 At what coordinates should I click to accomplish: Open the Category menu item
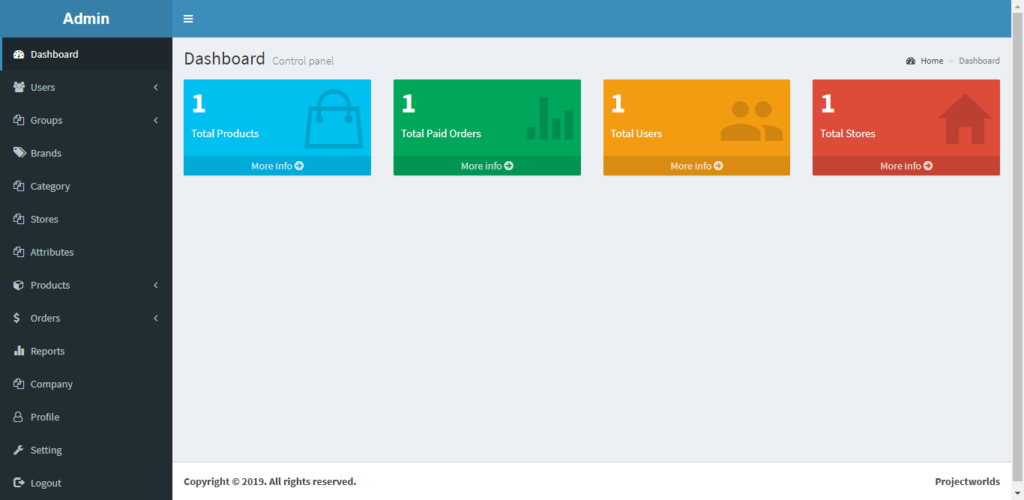click(x=50, y=186)
